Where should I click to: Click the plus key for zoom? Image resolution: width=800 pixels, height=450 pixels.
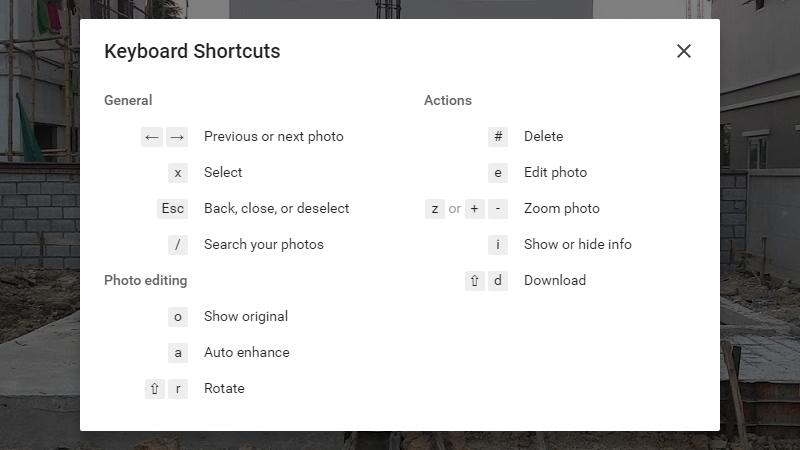point(474,209)
